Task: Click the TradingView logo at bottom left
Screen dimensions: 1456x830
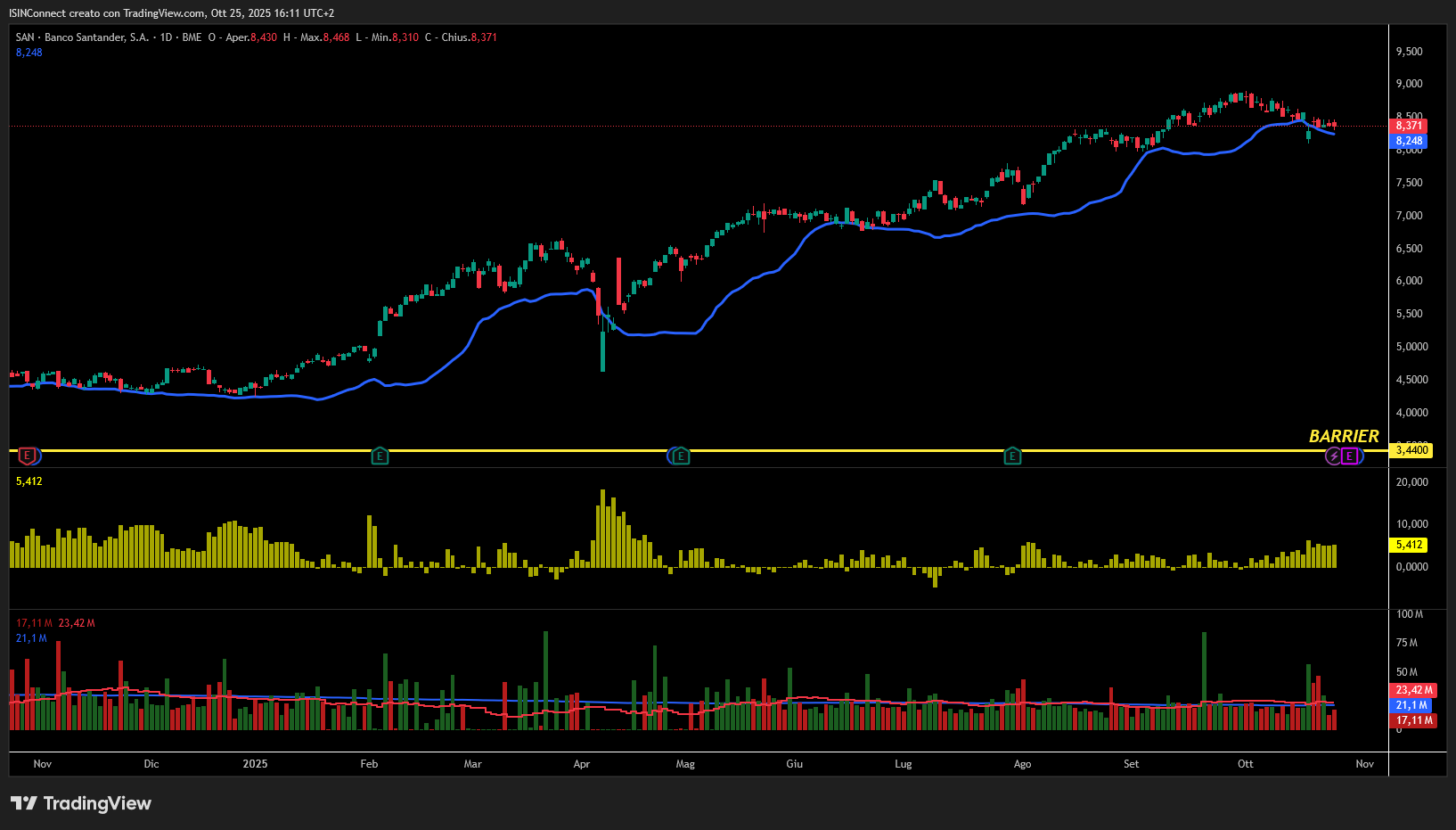Action: click(81, 803)
